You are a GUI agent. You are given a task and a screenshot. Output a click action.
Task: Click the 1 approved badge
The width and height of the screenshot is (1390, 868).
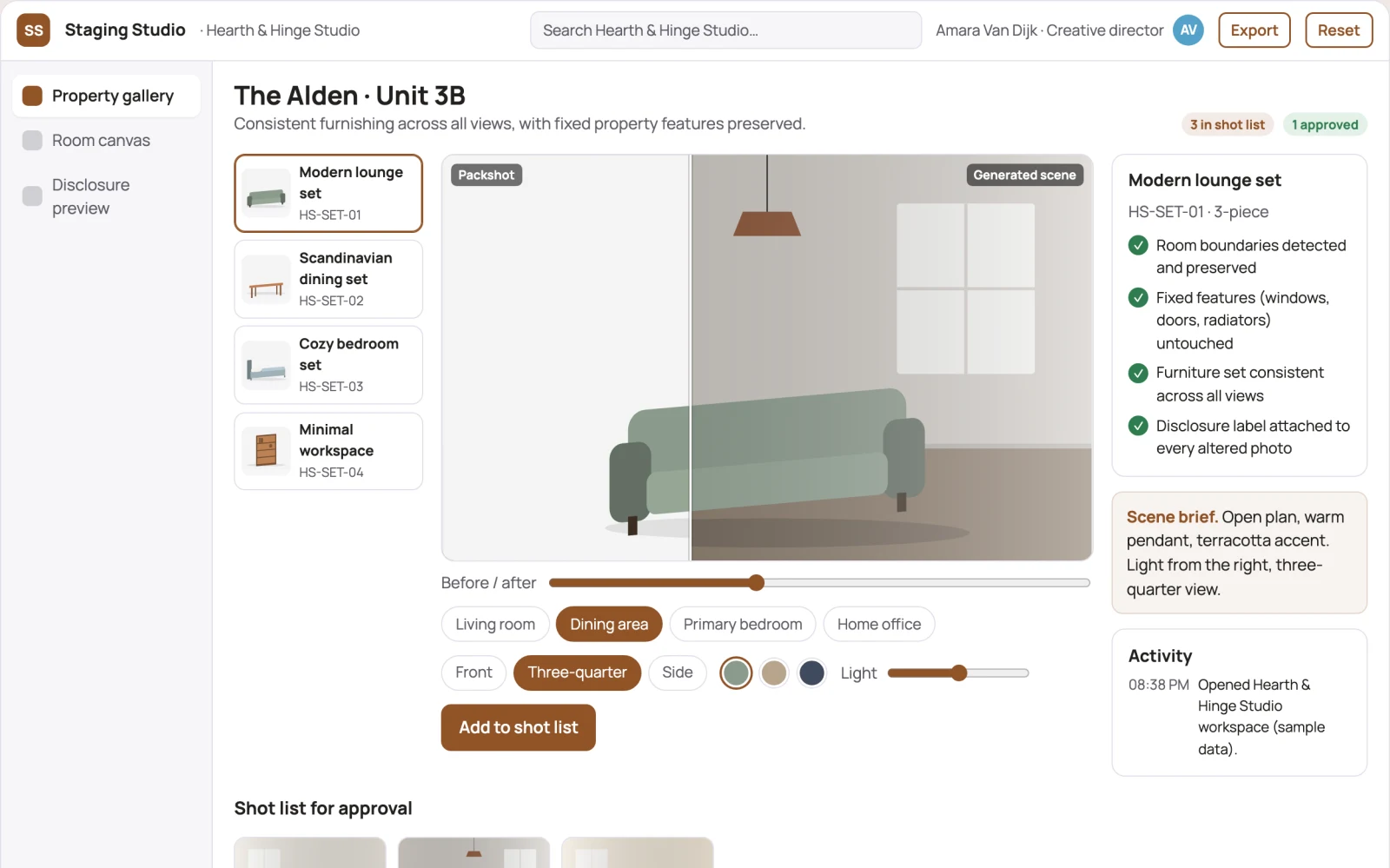point(1325,125)
